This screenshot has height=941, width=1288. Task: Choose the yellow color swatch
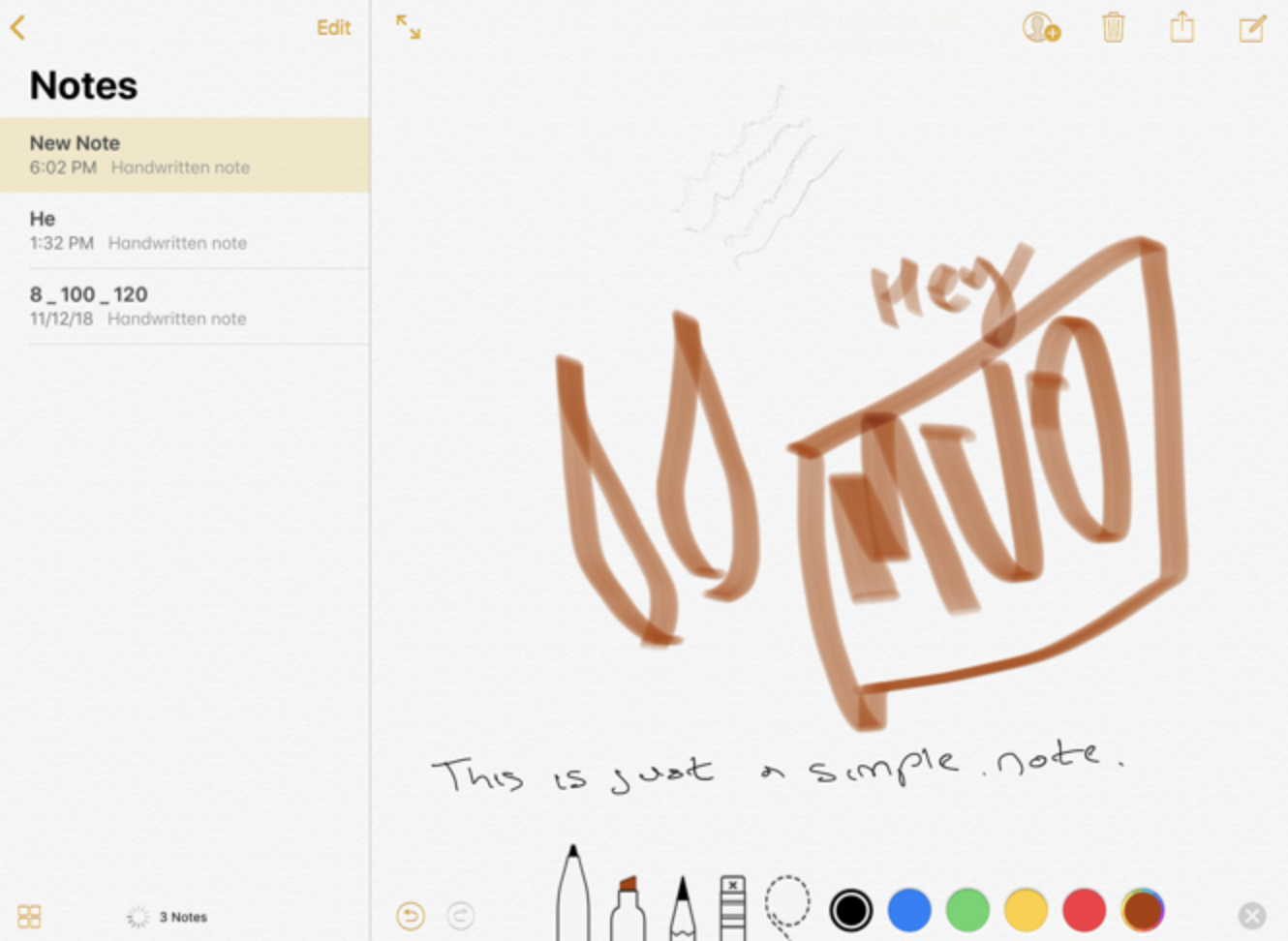1026,910
